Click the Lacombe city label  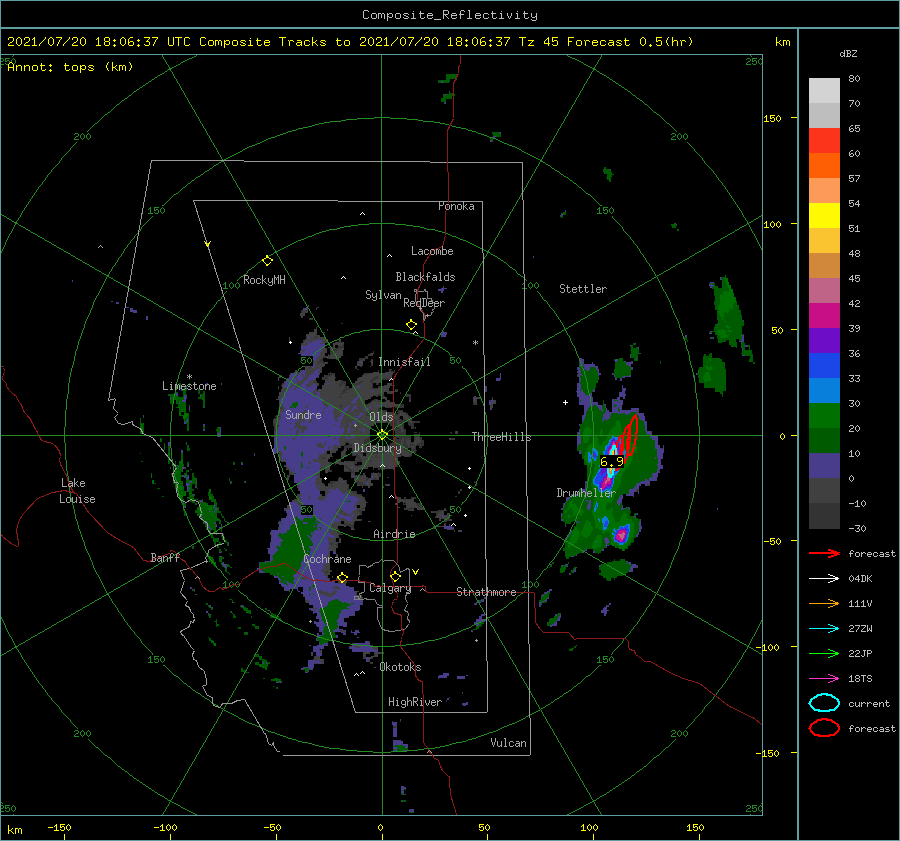click(432, 251)
